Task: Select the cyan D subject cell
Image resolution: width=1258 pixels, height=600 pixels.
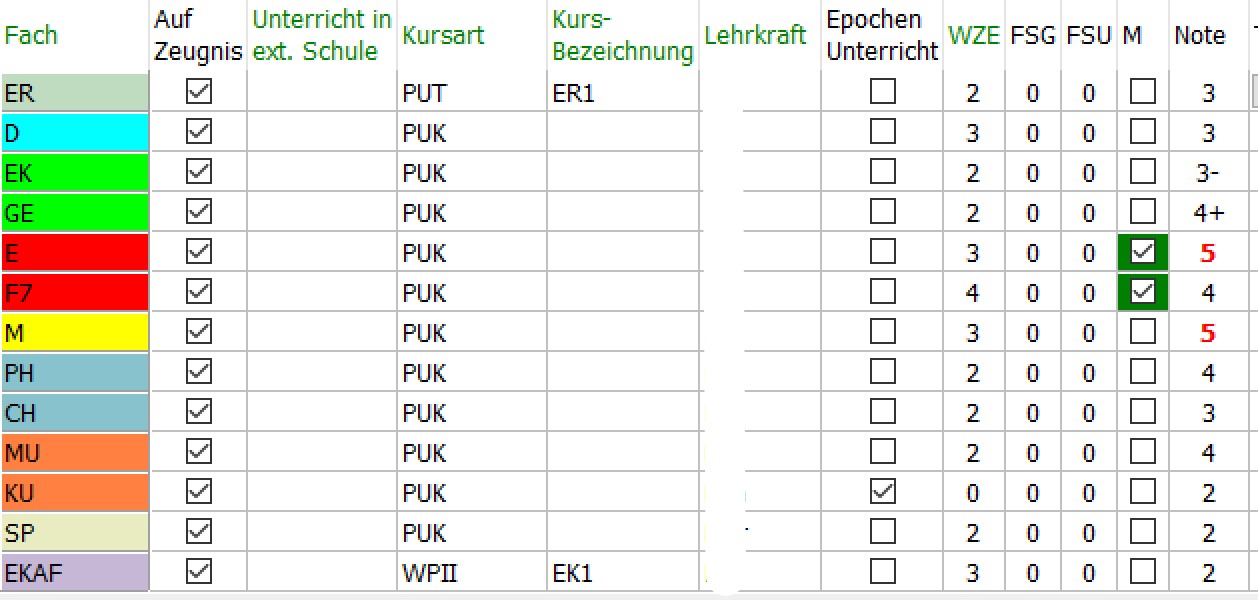Action: point(75,132)
